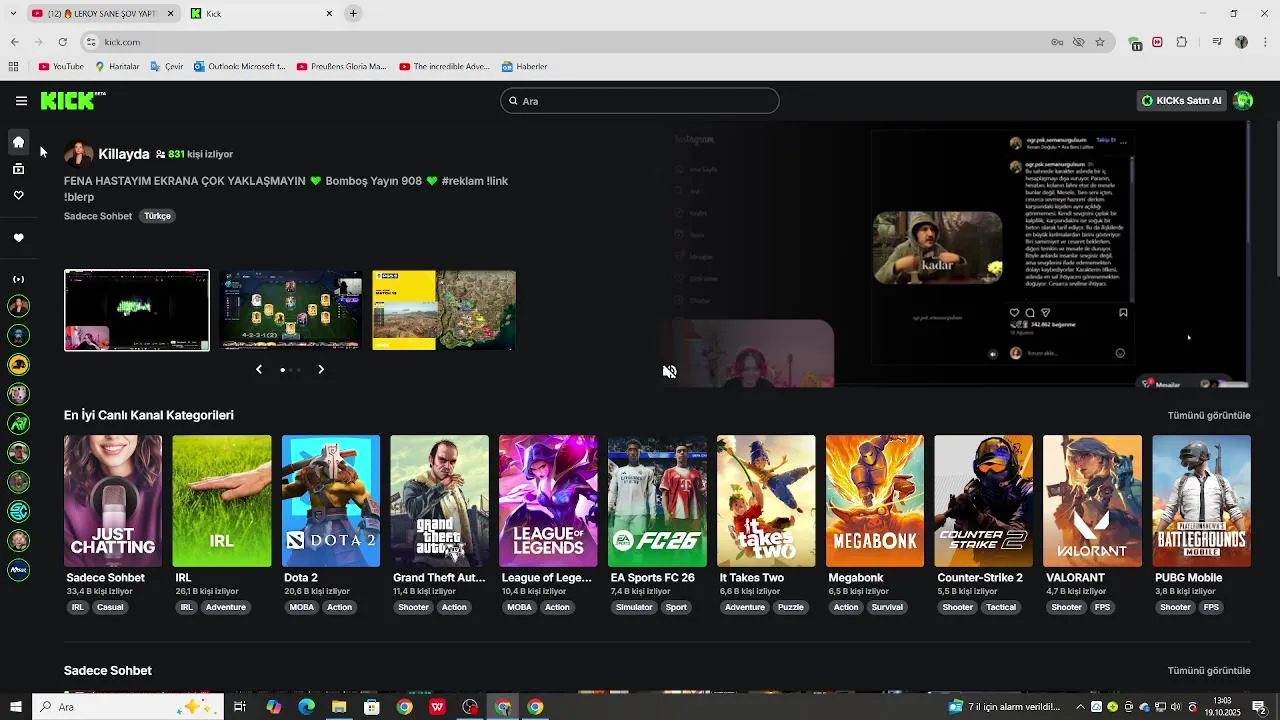
Task: Click the filled heart icon in sidebar
Action: coord(18,238)
